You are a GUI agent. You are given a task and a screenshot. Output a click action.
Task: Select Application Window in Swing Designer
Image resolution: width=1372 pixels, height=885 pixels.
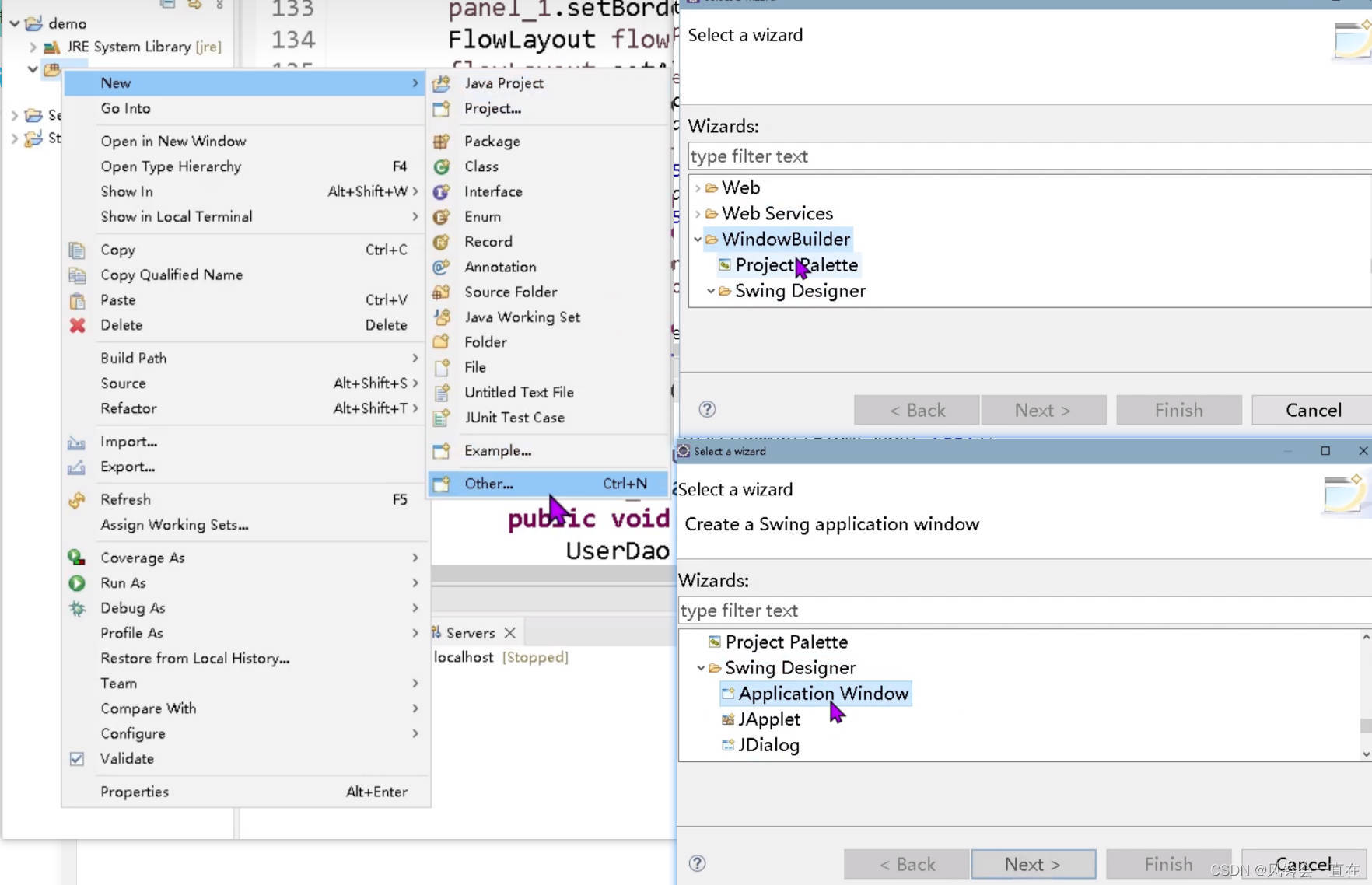click(815, 694)
